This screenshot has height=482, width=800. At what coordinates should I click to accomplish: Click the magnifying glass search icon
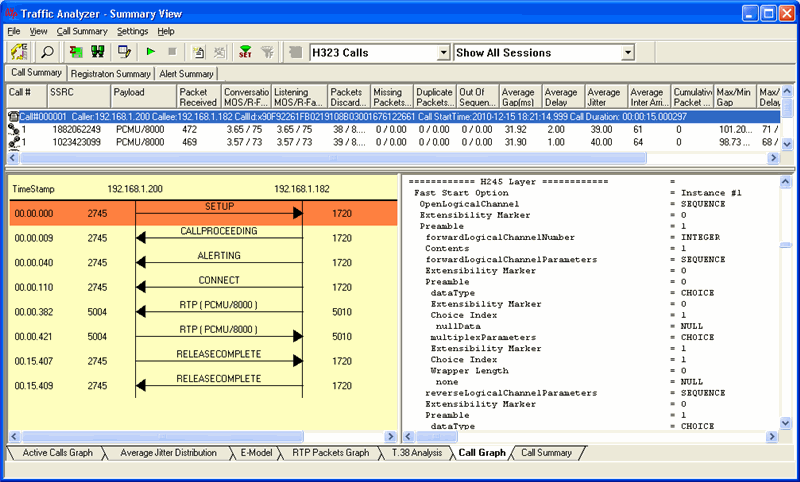pos(47,52)
